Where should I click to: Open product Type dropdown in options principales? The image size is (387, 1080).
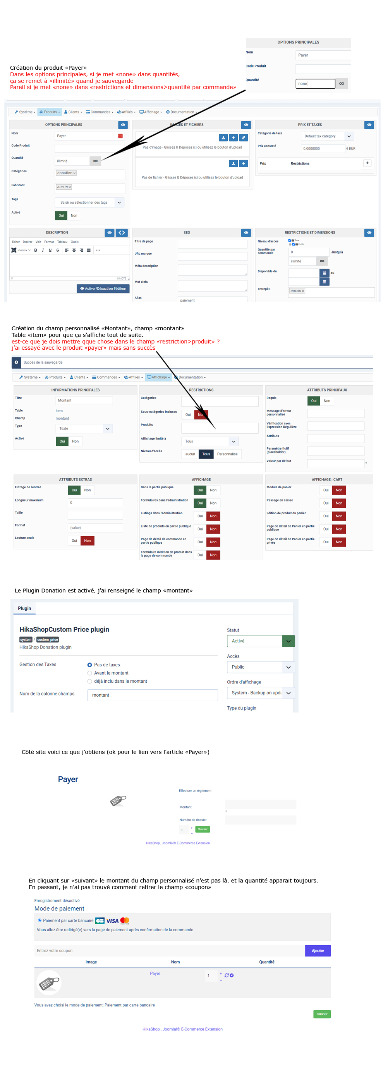coord(90,202)
